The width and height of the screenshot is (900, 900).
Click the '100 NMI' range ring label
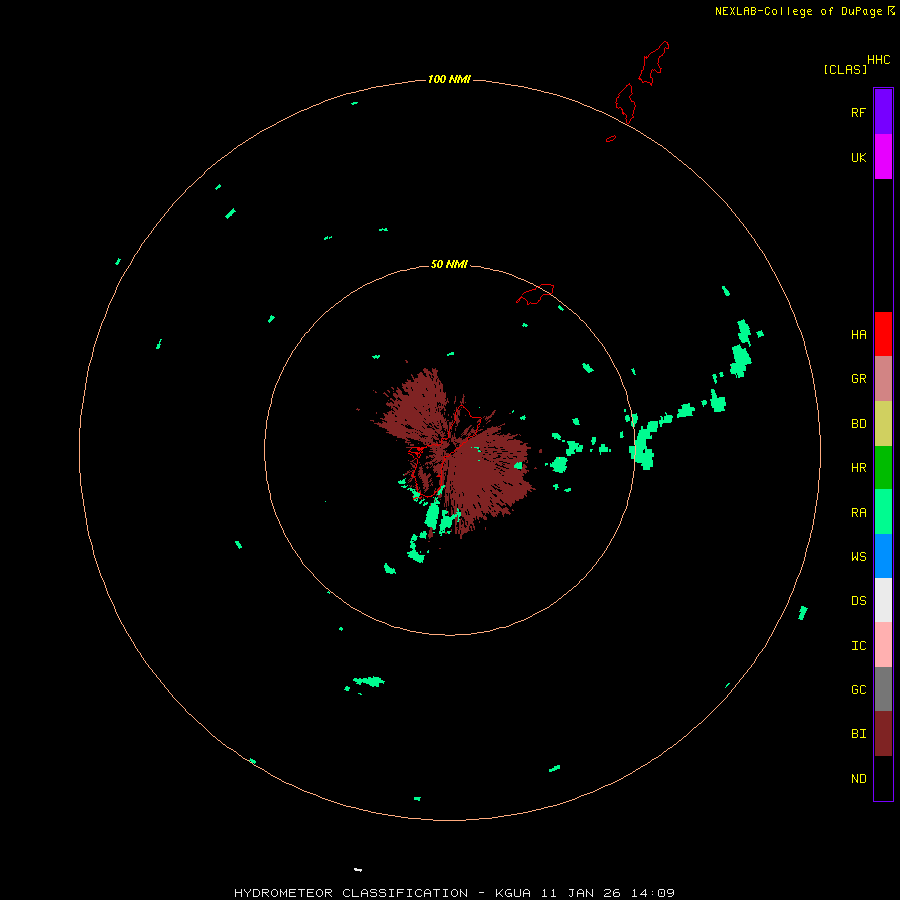449,79
